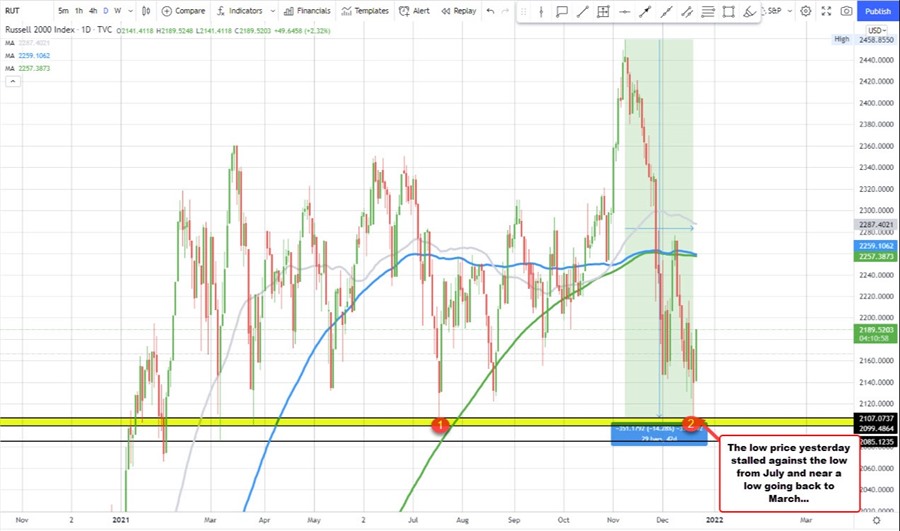
Task: Expand the timeframe interval dropdown arrow
Action: pyautogui.click(x=130, y=11)
